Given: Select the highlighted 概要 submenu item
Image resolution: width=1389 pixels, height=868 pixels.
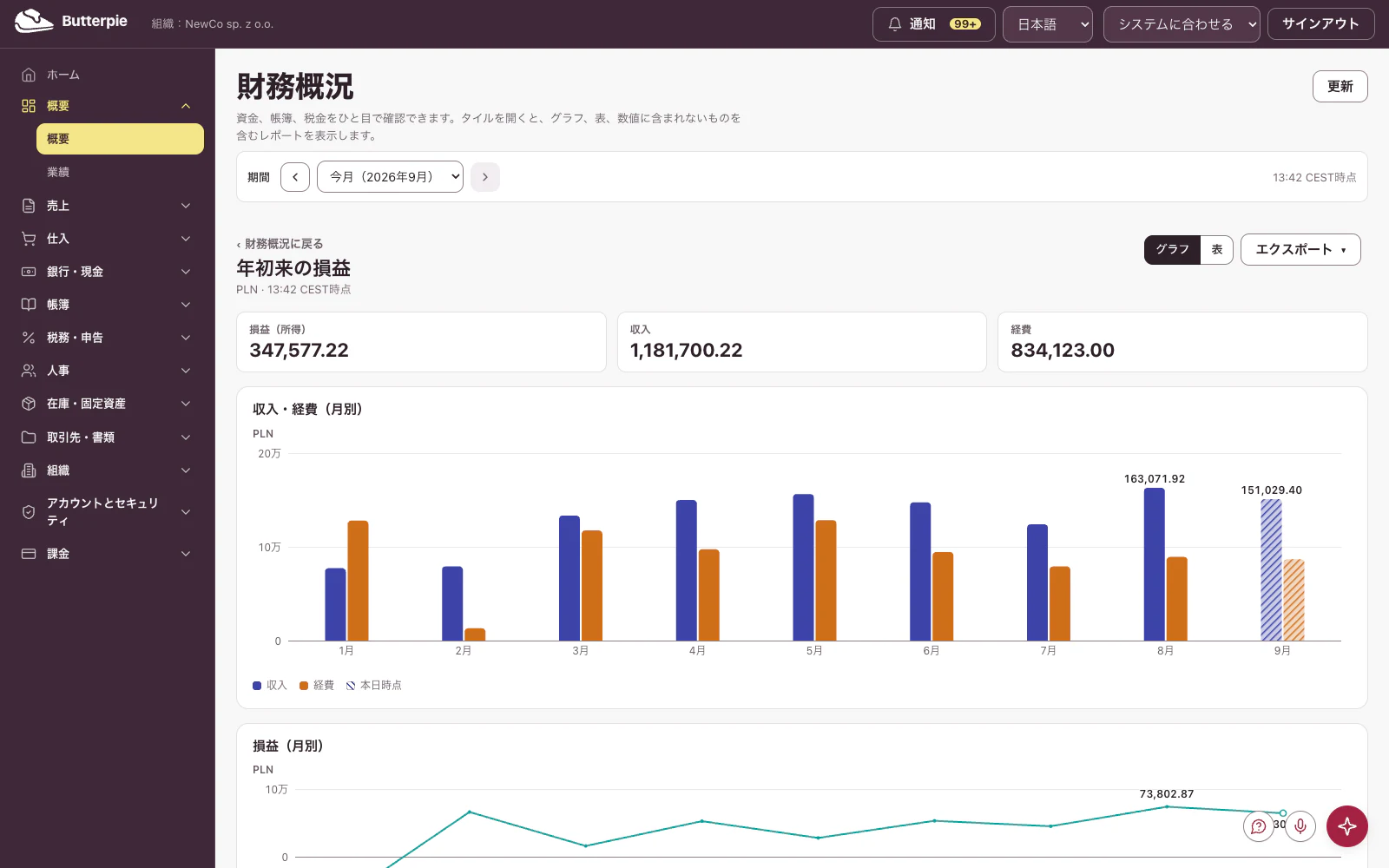Looking at the screenshot, I should tap(120, 139).
